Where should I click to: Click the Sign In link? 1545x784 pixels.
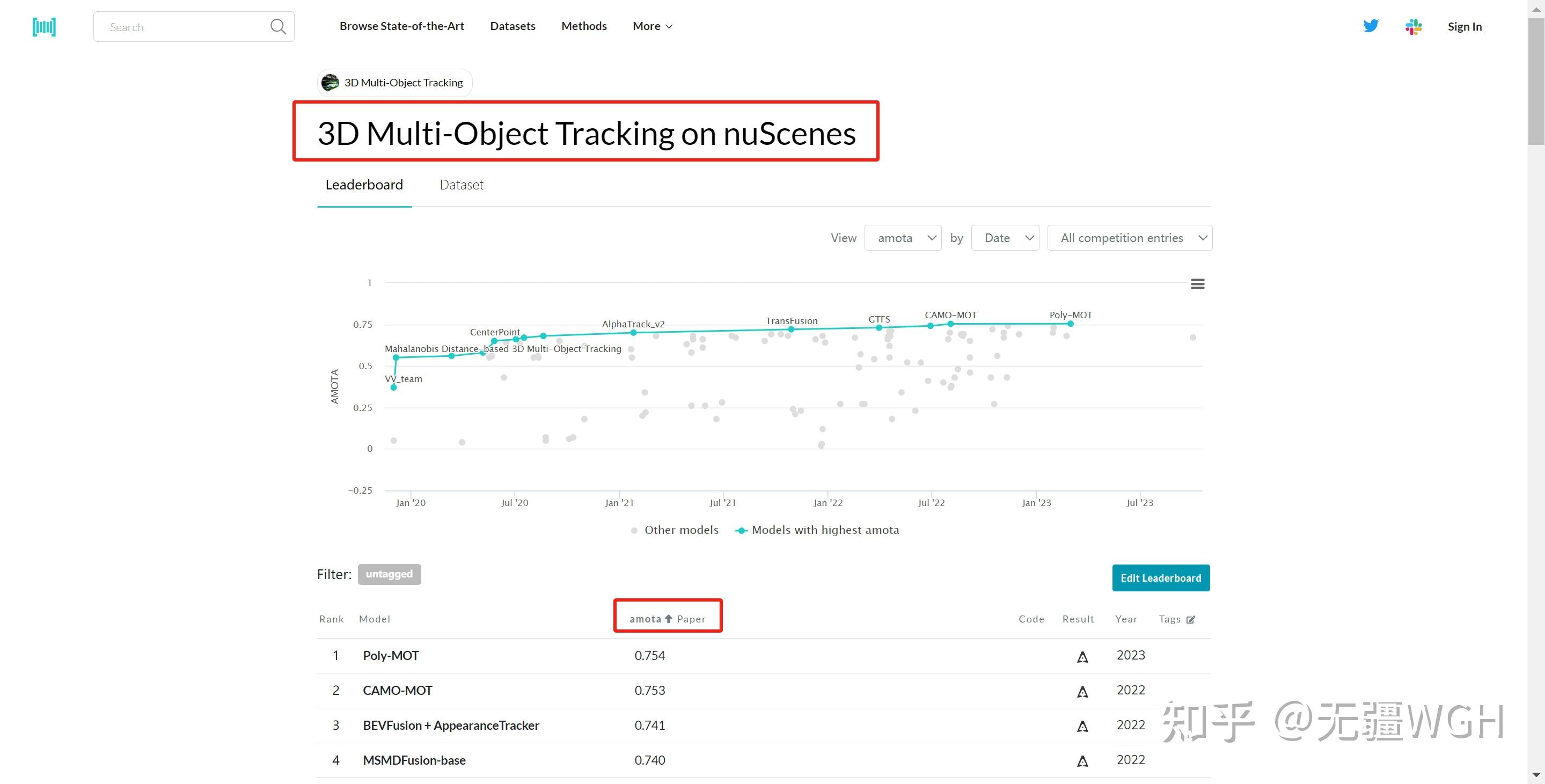1464,26
